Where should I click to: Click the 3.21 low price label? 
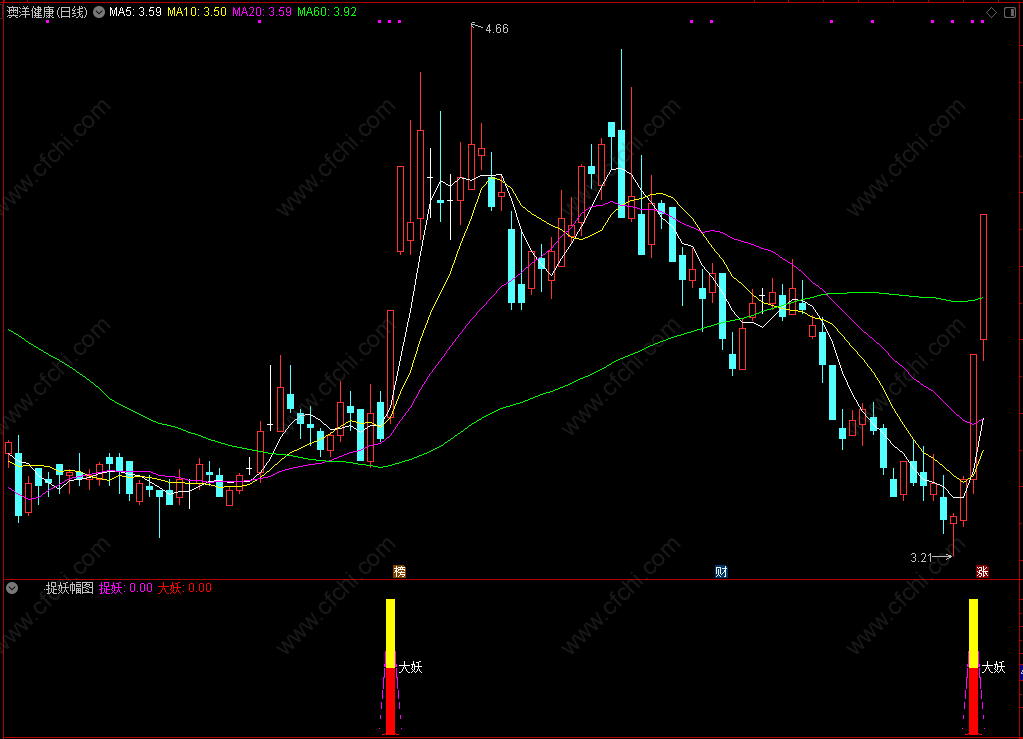click(x=921, y=558)
